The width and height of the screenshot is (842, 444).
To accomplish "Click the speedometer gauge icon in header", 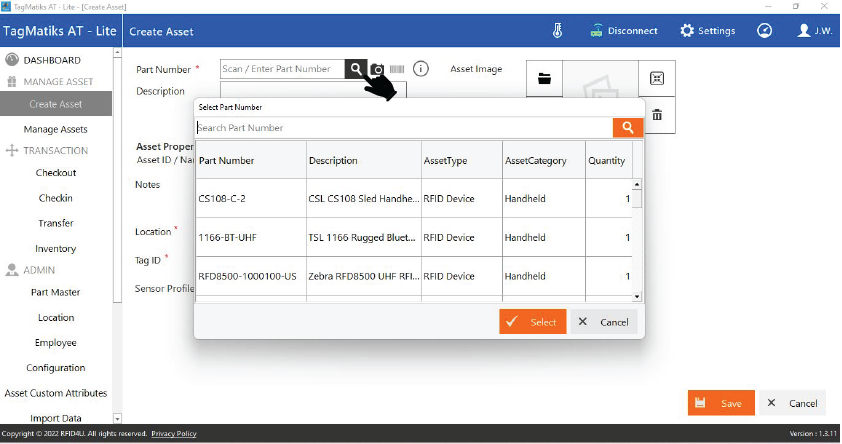I will tap(765, 30).
